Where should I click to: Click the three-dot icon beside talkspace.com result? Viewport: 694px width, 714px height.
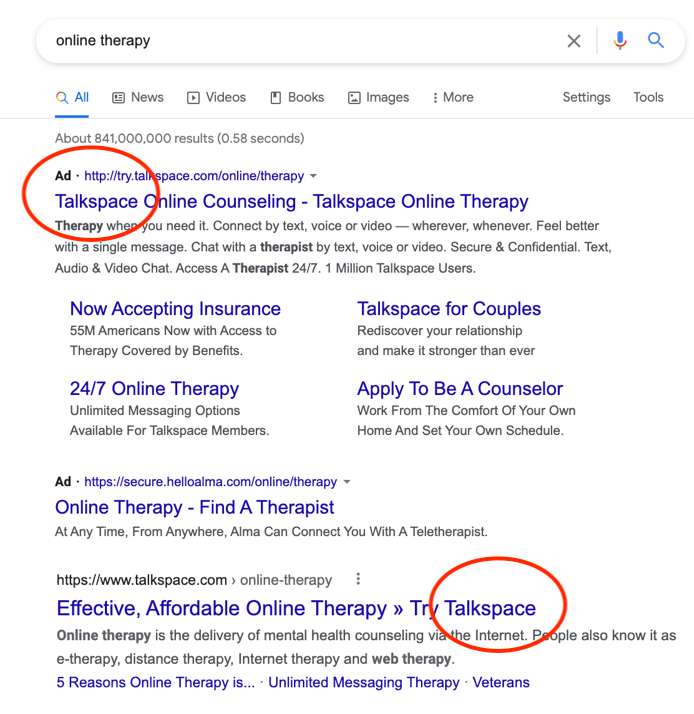[x=358, y=579]
